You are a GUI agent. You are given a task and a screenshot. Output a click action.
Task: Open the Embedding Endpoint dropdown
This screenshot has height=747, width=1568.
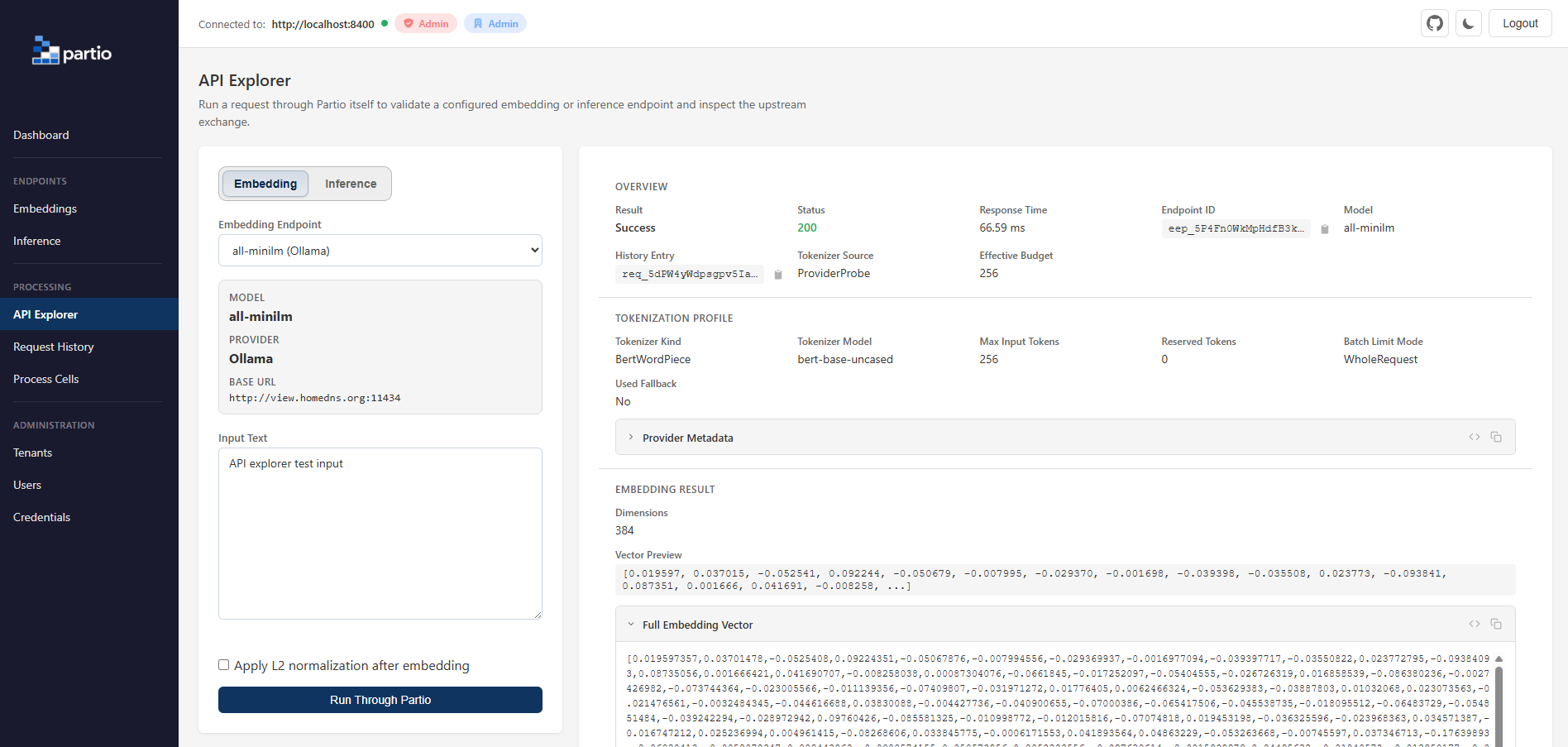coord(380,251)
